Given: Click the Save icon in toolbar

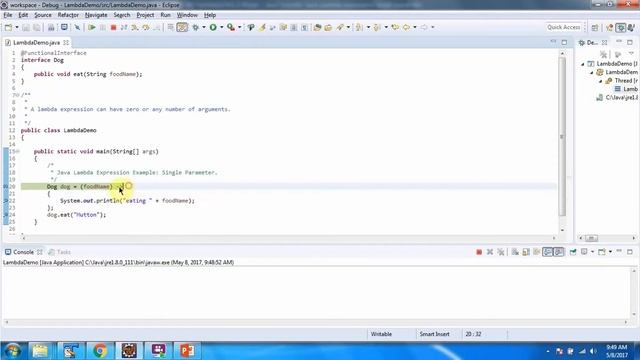Looking at the screenshot, I should point(26,27).
